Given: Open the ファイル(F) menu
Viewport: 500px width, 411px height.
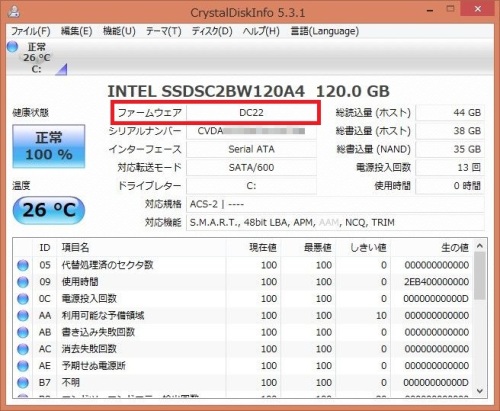Looking at the screenshot, I should pyautogui.click(x=31, y=31).
